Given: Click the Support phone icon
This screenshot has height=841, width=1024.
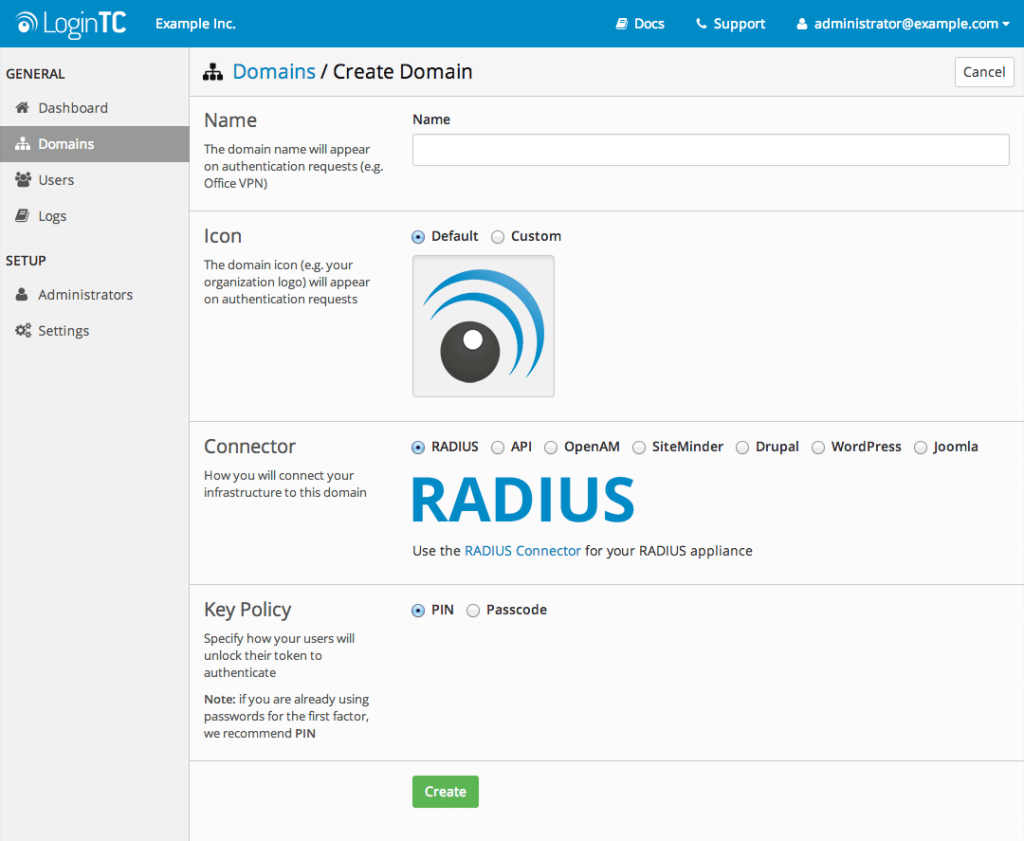Looking at the screenshot, I should 702,23.
